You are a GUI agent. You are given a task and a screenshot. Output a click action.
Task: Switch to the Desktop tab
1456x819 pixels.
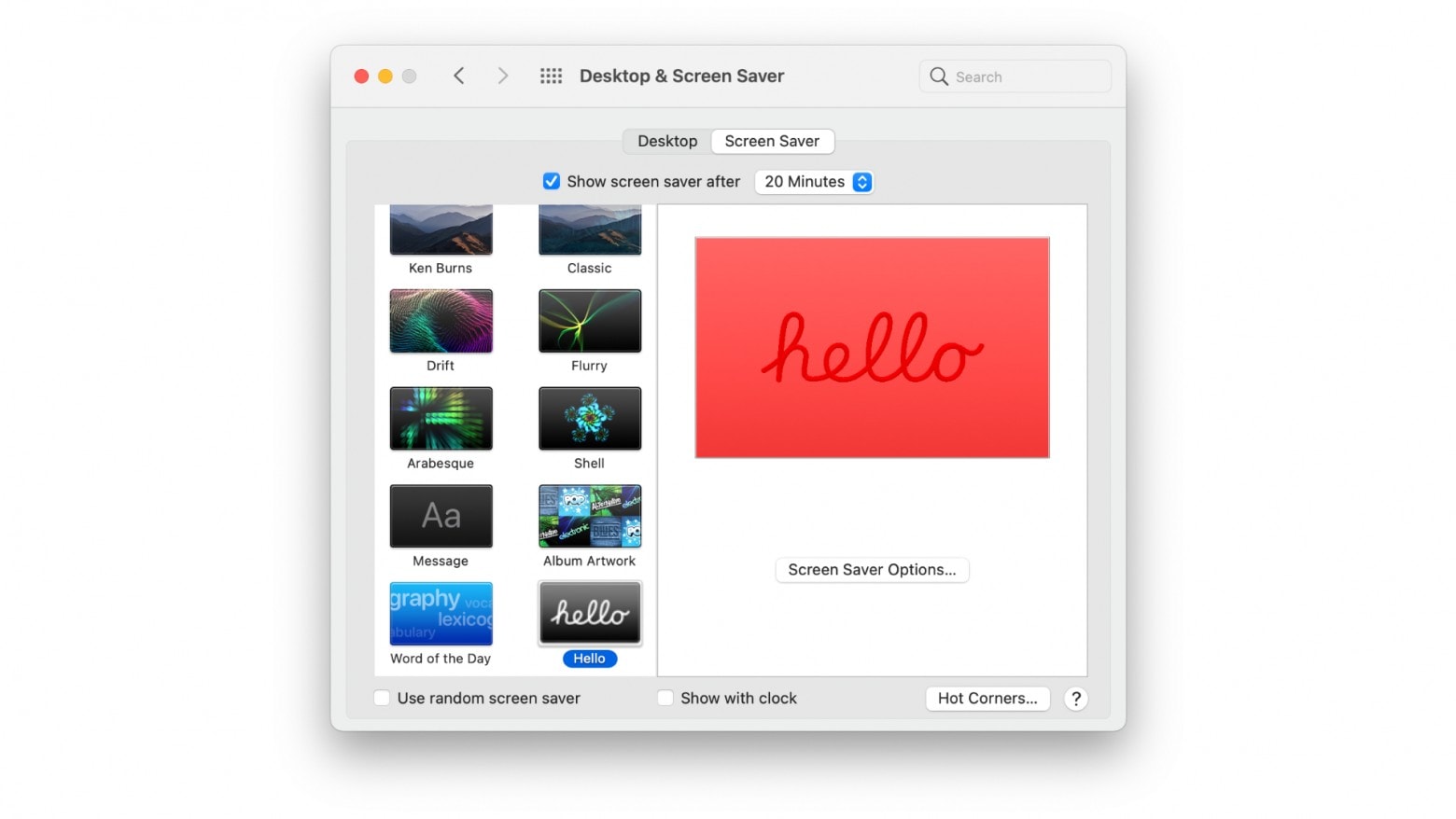(x=666, y=141)
